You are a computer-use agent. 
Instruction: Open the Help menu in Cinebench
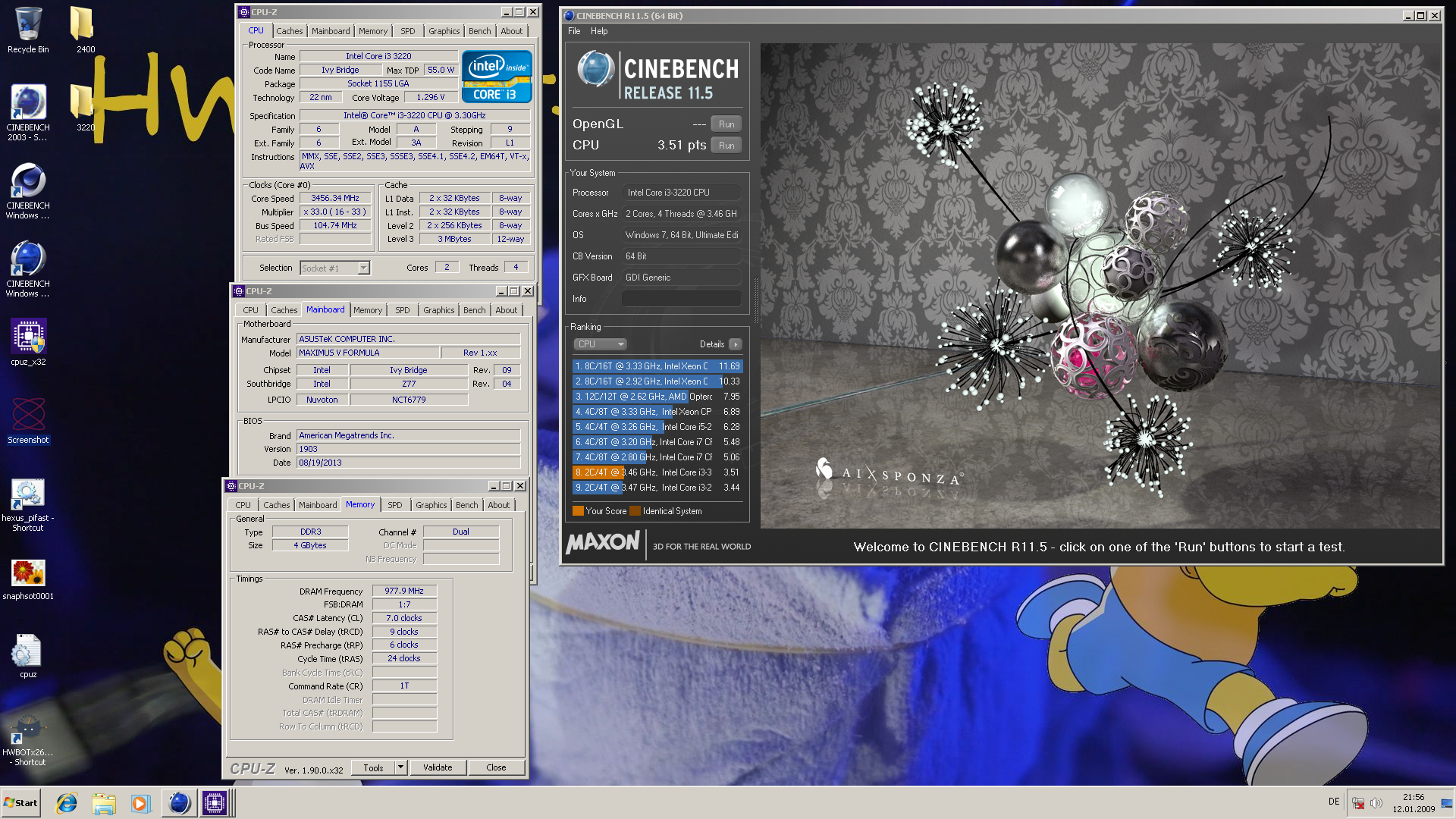pos(599,31)
